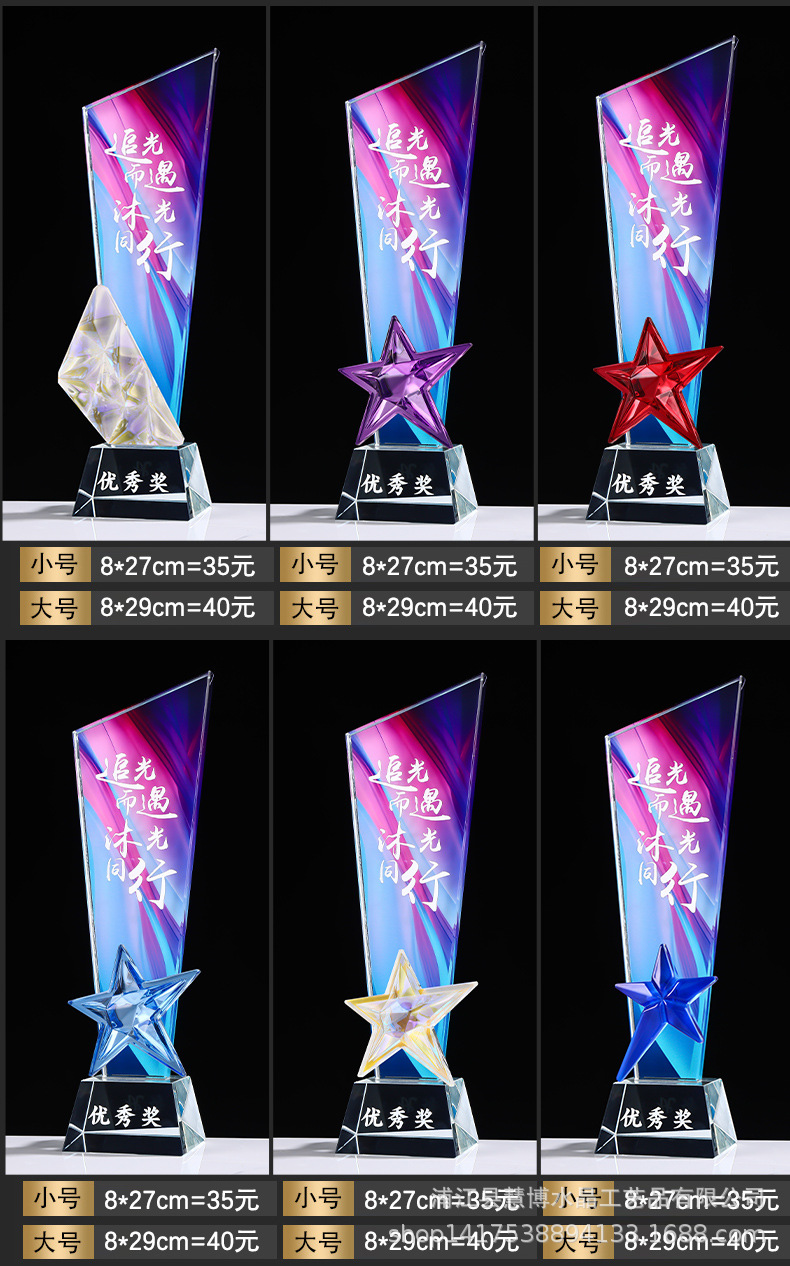
Task: Click the light blue crystal star
Action: [134, 1011]
